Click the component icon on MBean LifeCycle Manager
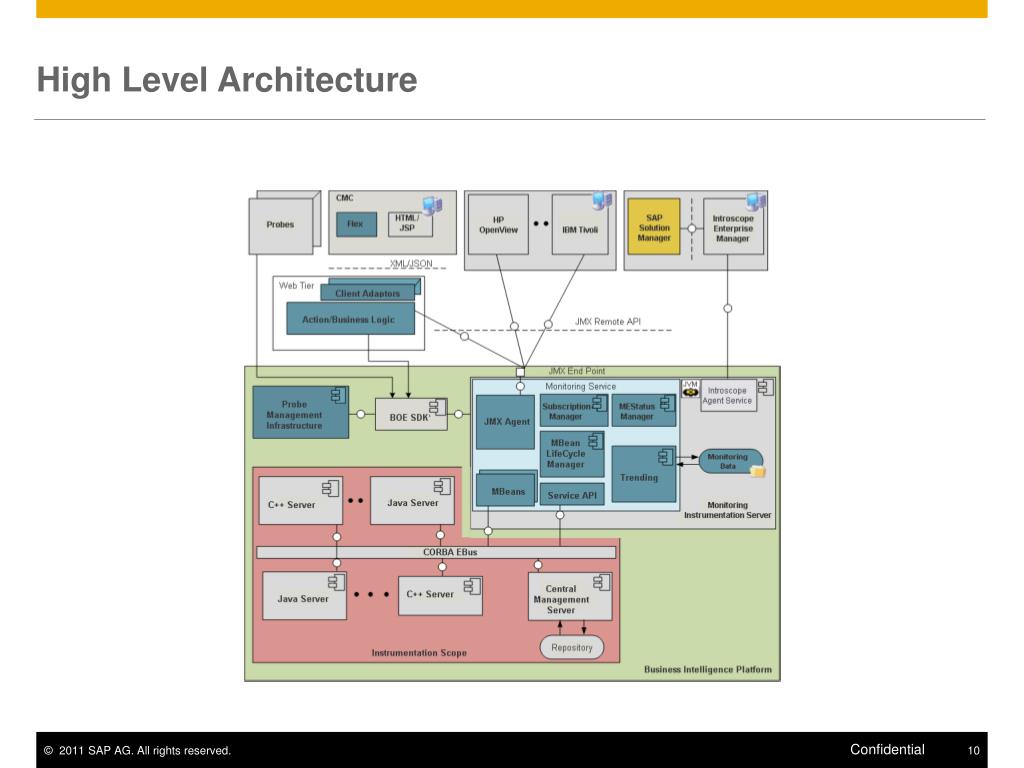 pos(596,441)
